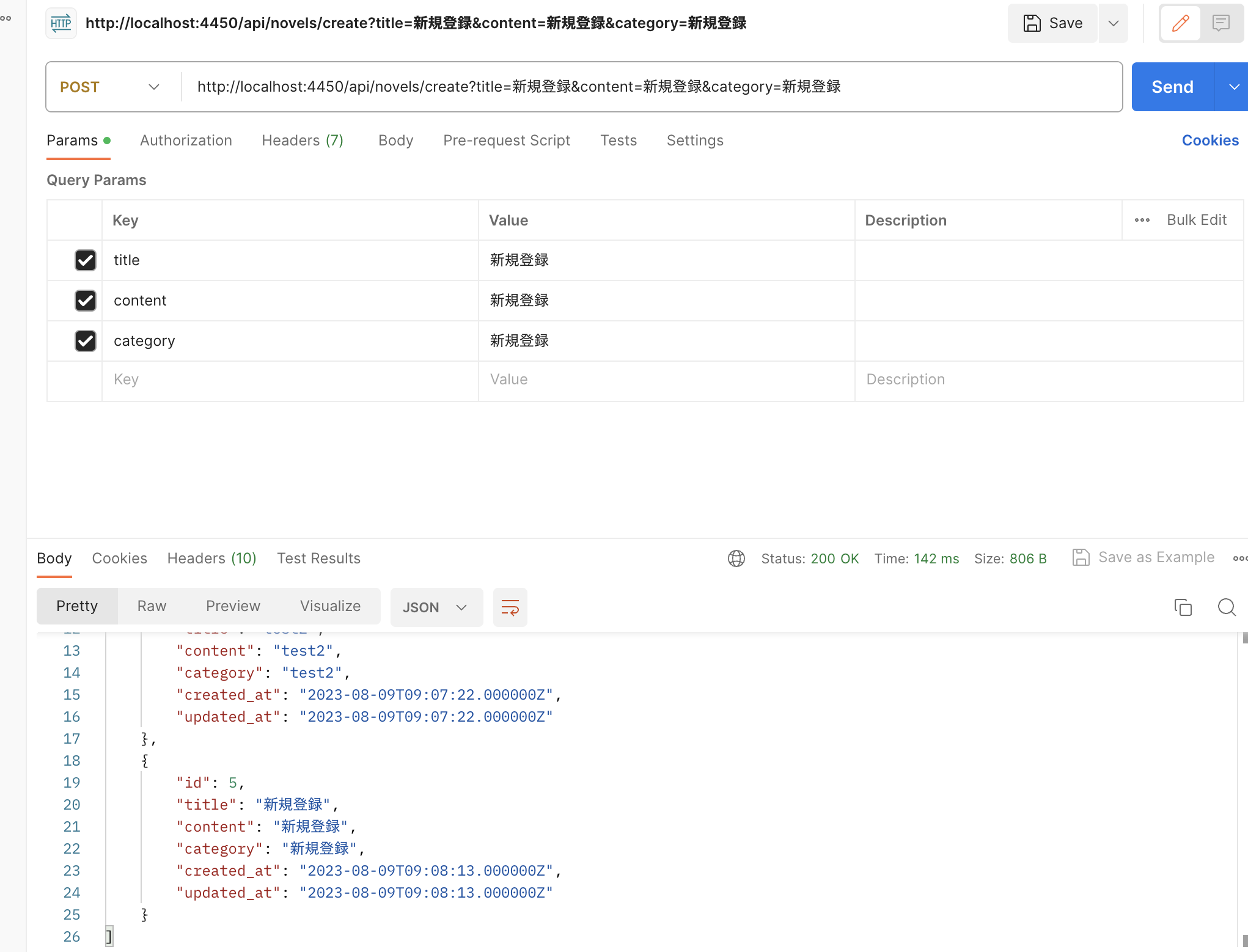Select the Pretty response view

77,606
